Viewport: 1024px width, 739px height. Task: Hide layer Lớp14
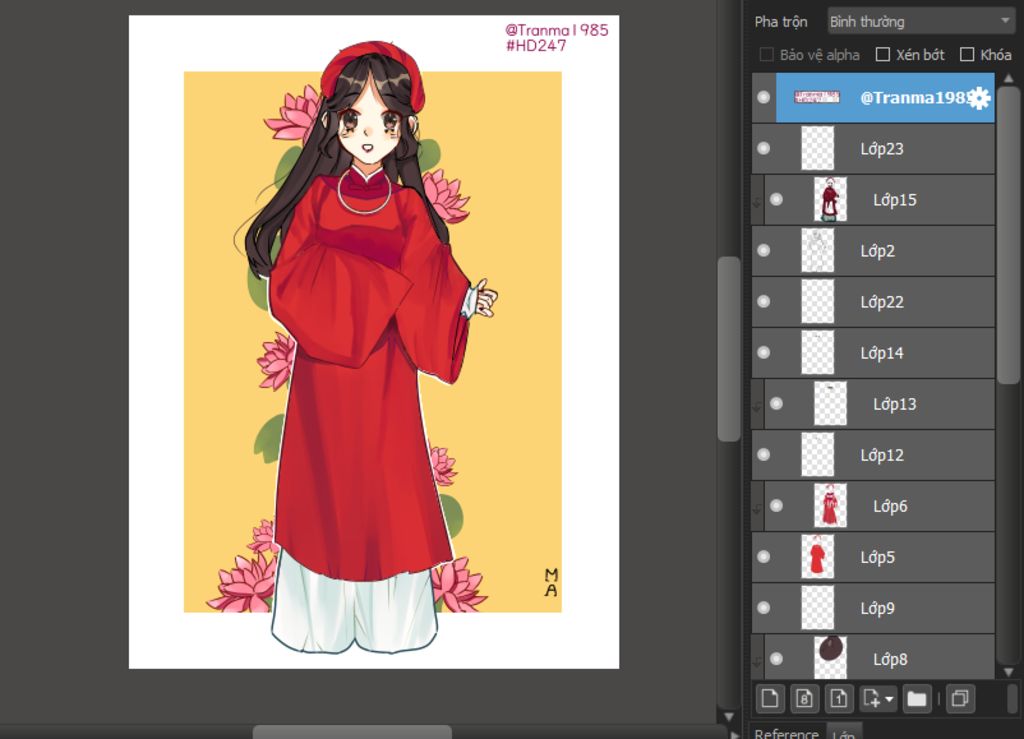[763, 353]
